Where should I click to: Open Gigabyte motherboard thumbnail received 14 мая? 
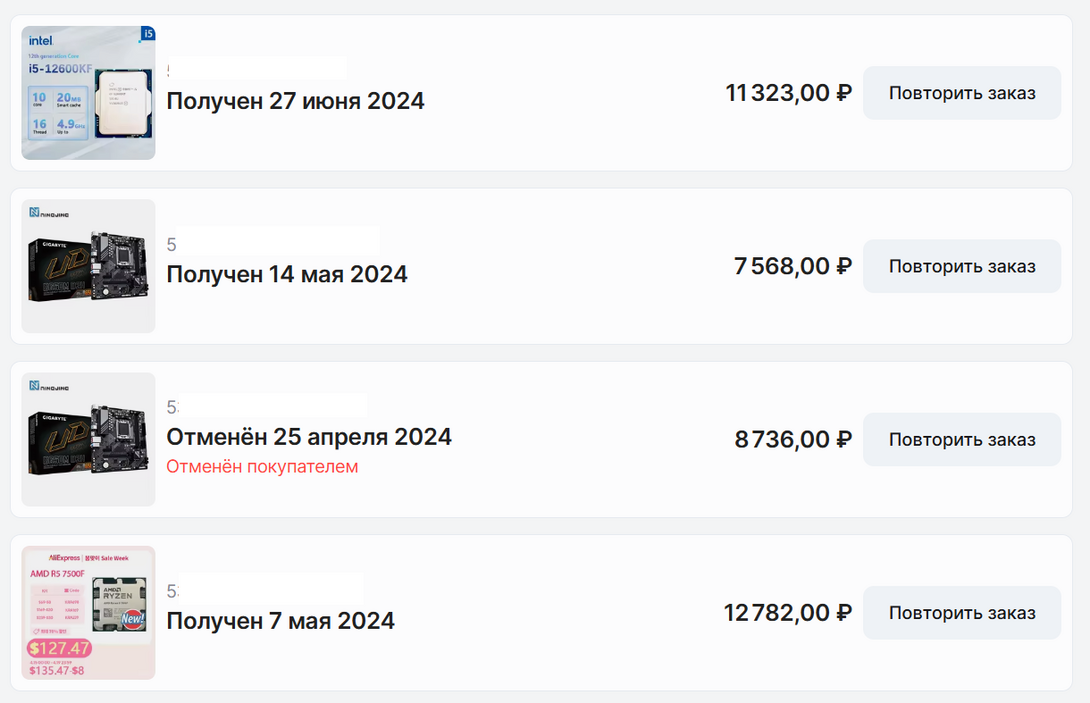pos(88,266)
